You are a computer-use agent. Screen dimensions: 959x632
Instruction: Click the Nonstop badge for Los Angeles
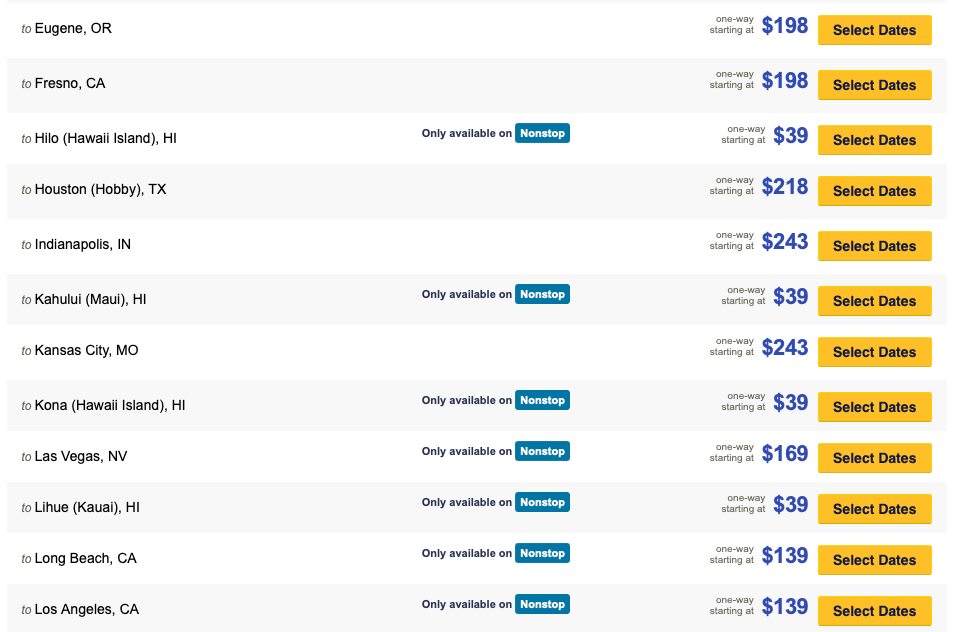click(x=542, y=604)
